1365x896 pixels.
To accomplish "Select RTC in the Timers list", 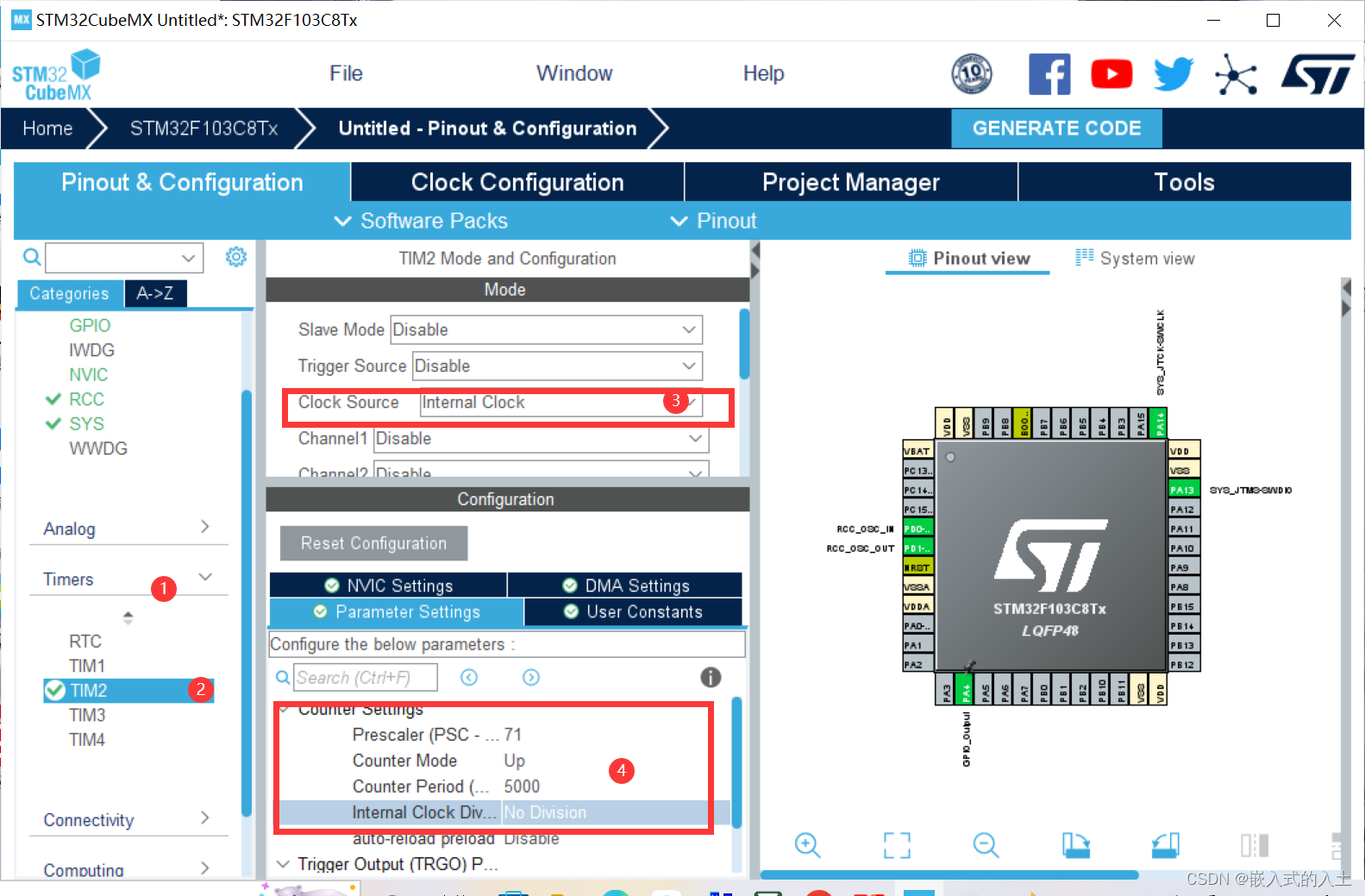I will [x=85, y=641].
